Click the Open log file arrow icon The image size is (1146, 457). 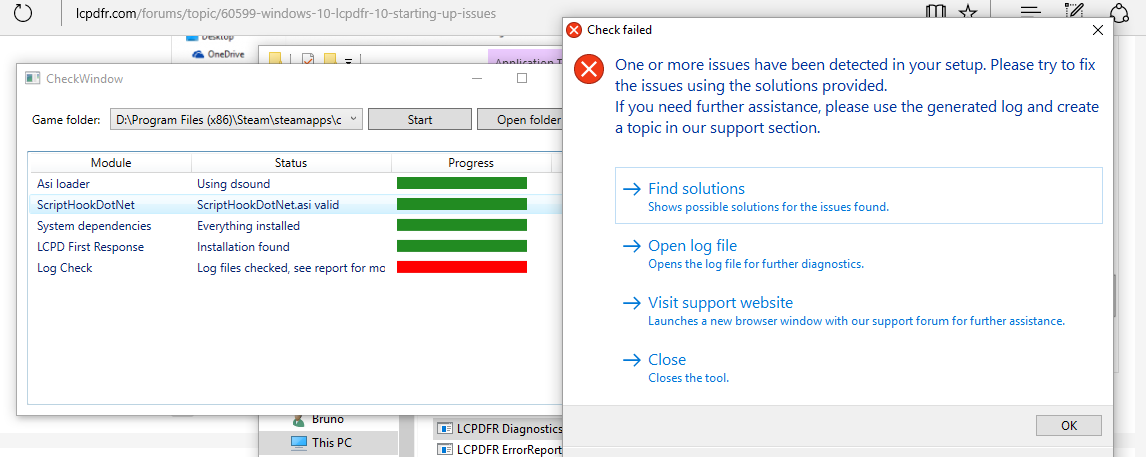point(631,246)
